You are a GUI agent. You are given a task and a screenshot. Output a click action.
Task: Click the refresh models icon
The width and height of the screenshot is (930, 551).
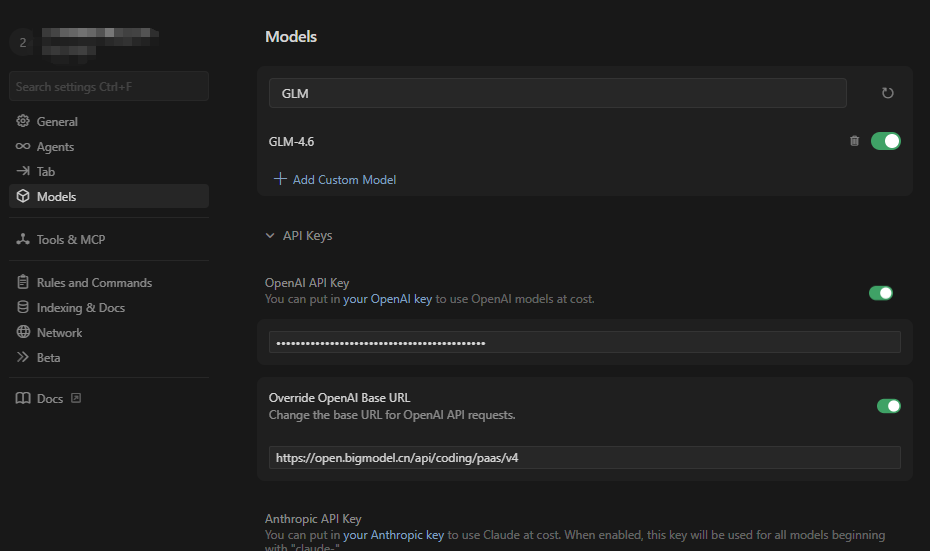(887, 93)
